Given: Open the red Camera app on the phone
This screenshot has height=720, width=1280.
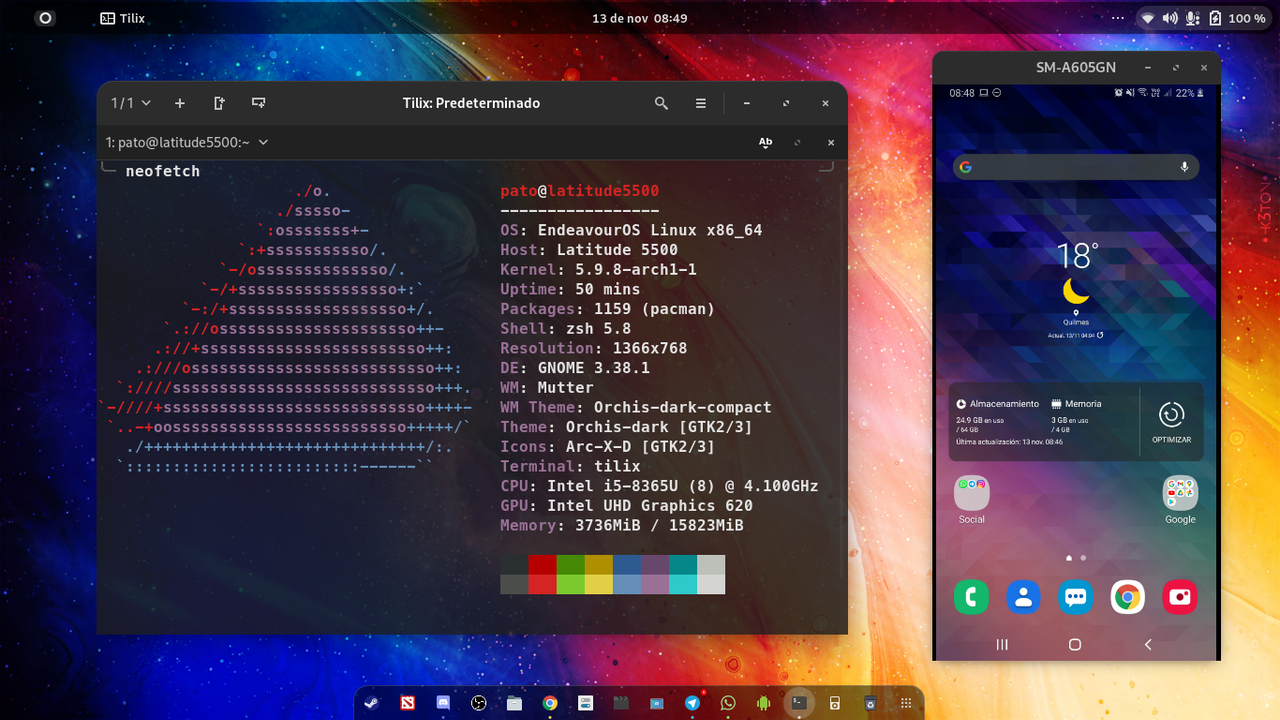Looking at the screenshot, I should pyautogui.click(x=1180, y=597).
